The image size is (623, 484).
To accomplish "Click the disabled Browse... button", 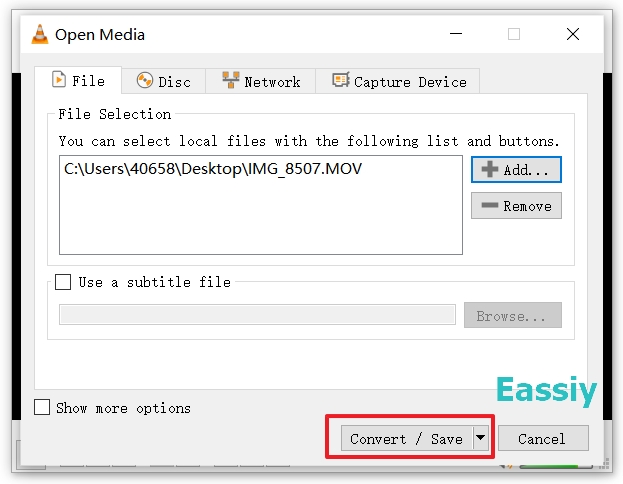I will point(513,316).
